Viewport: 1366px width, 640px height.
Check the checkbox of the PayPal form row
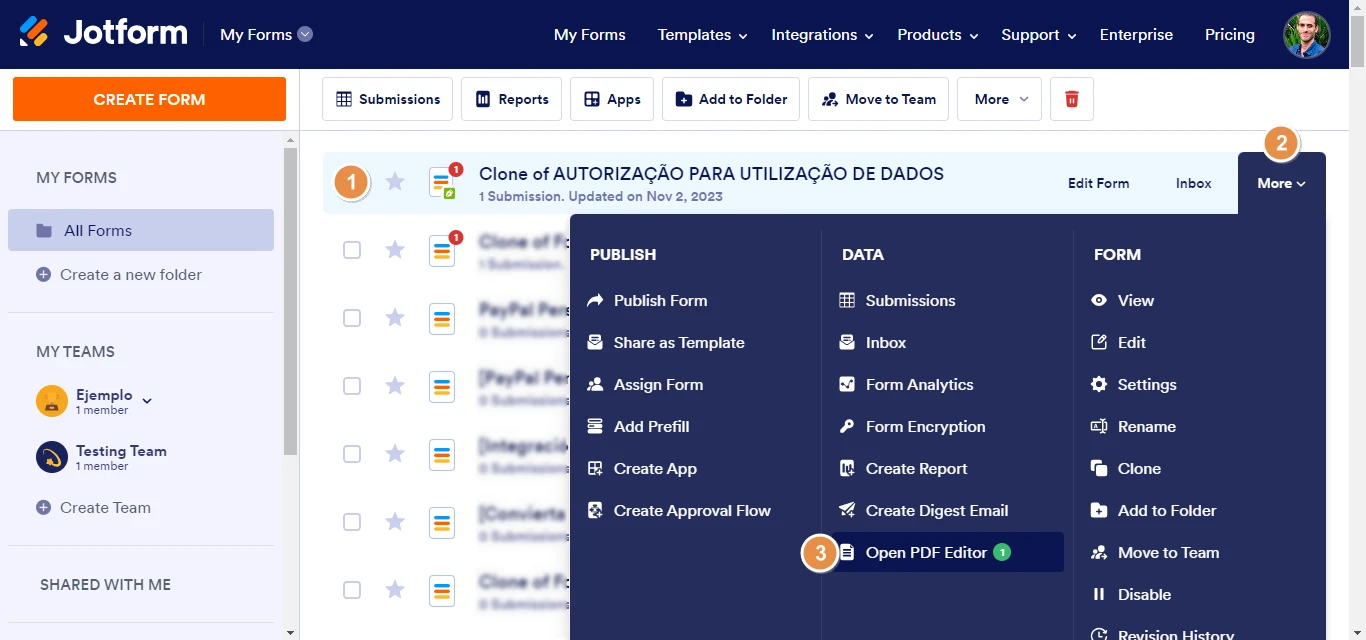pyautogui.click(x=352, y=318)
